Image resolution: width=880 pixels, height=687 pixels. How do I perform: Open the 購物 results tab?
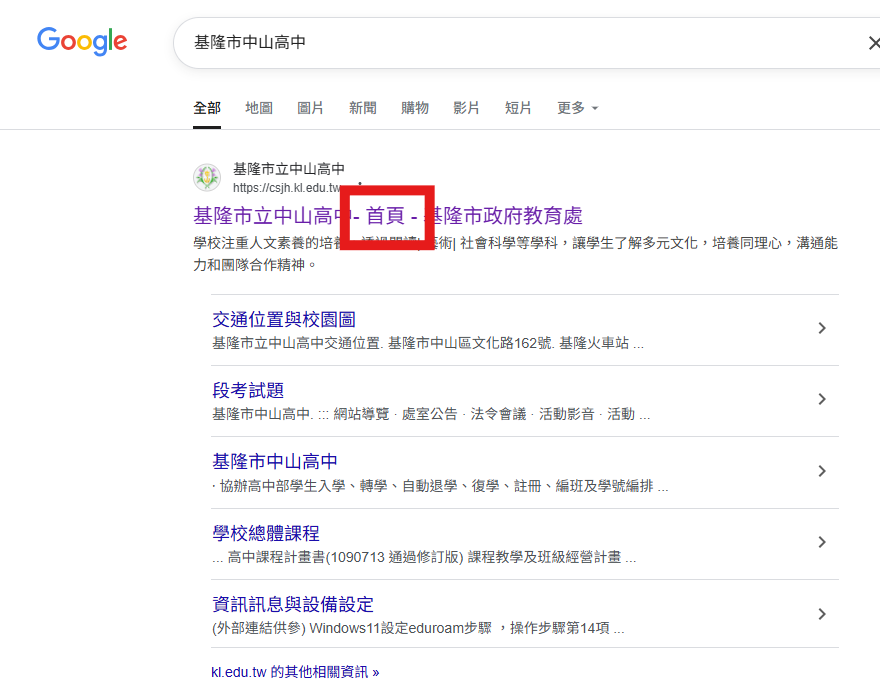[x=415, y=108]
